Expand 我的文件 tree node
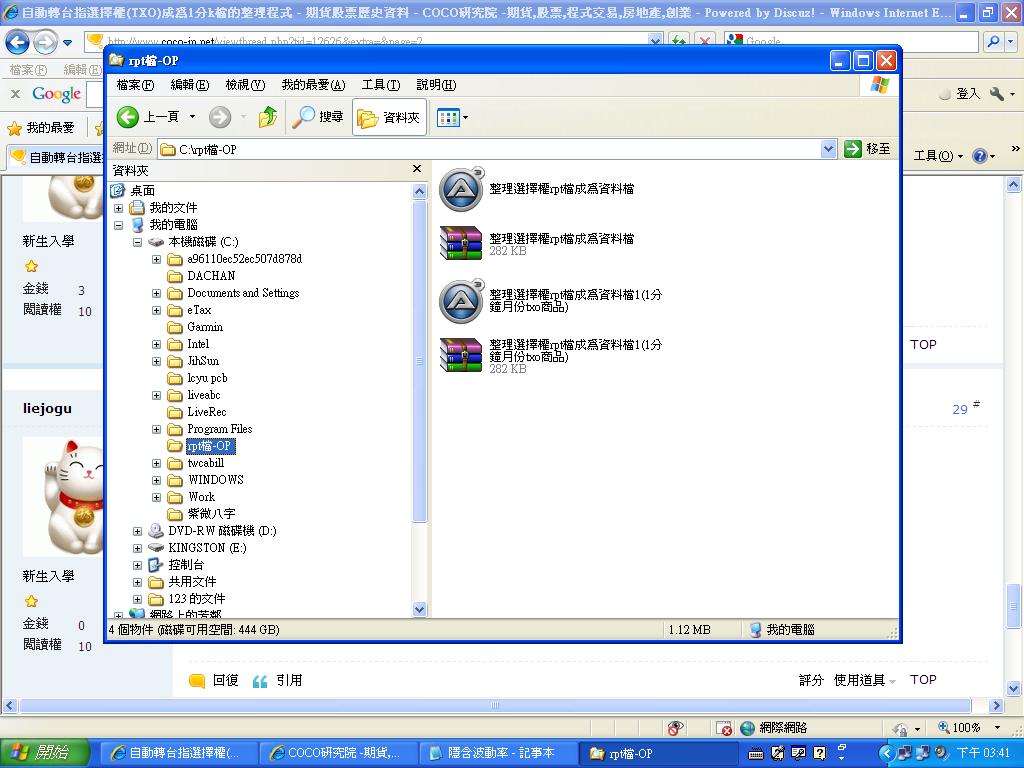Screen dimensions: 1024x768 [x=118, y=208]
